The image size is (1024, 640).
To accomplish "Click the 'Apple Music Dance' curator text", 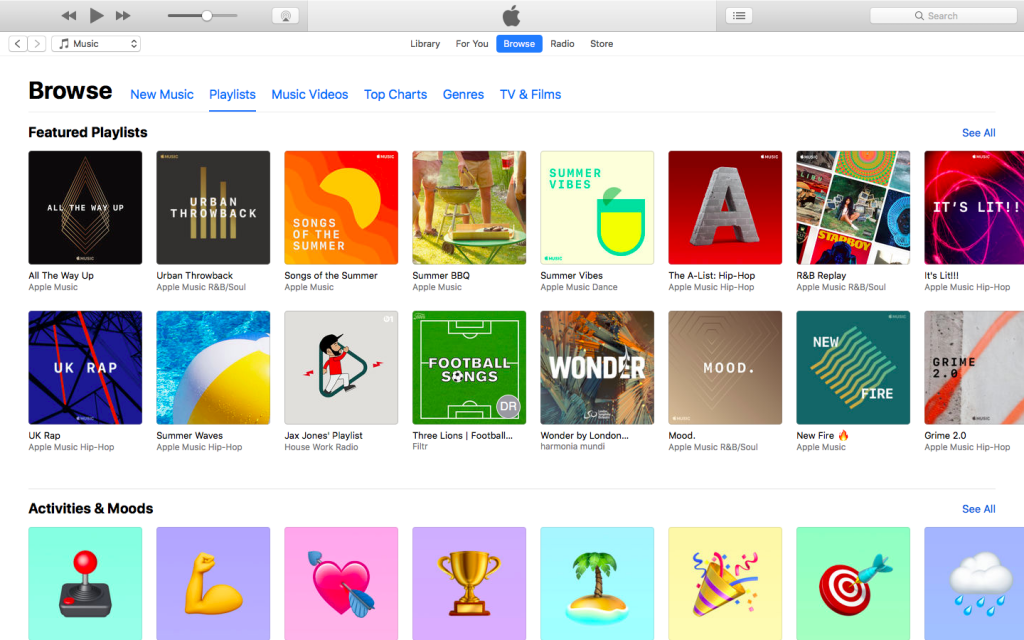I will (x=579, y=287).
